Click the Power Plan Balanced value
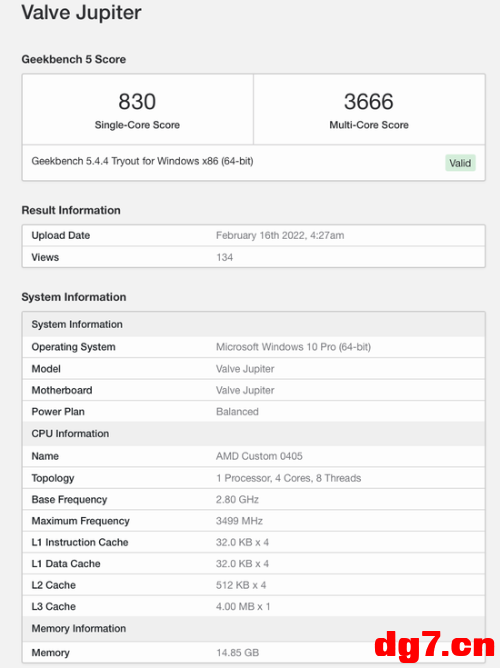Image resolution: width=500 pixels, height=668 pixels. [237, 412]
